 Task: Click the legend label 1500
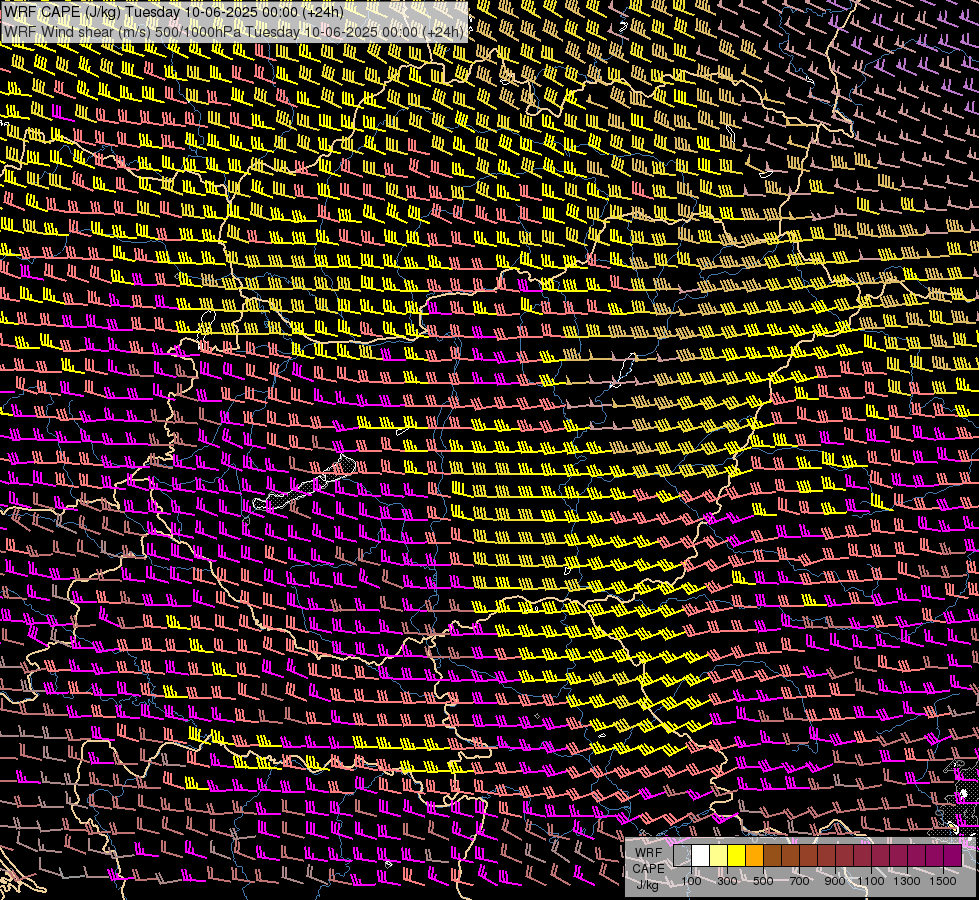[x=943, y=881]
